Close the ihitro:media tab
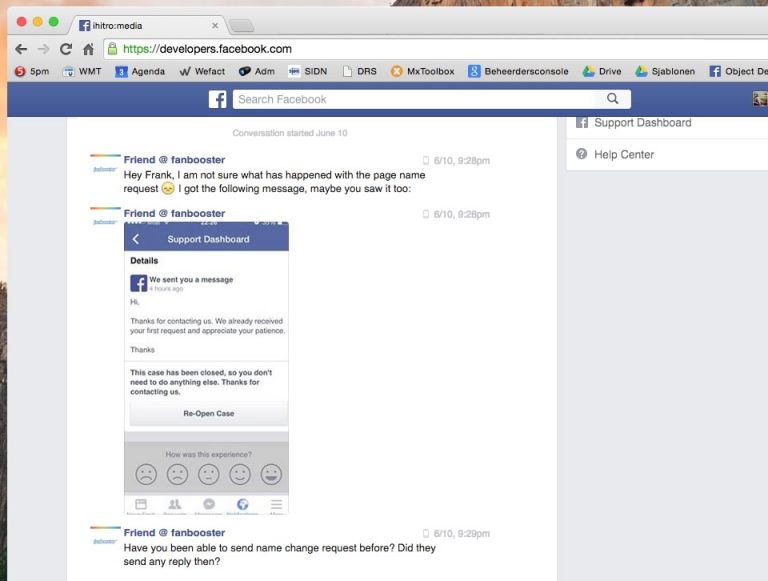This screenshot has width=768, height=581. (x=215, y=24)
